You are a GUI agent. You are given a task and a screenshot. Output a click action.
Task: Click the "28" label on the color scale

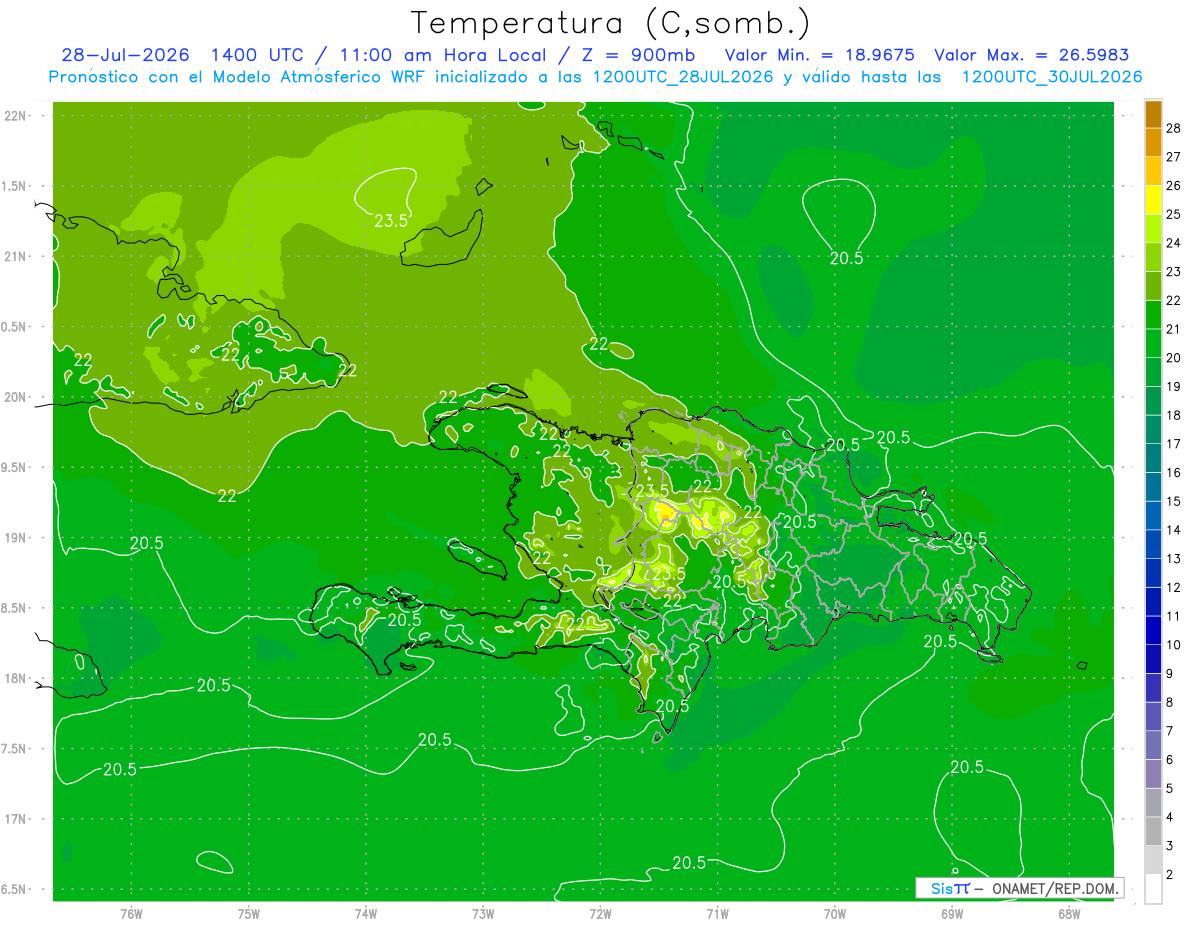(x=1174, y=128)
